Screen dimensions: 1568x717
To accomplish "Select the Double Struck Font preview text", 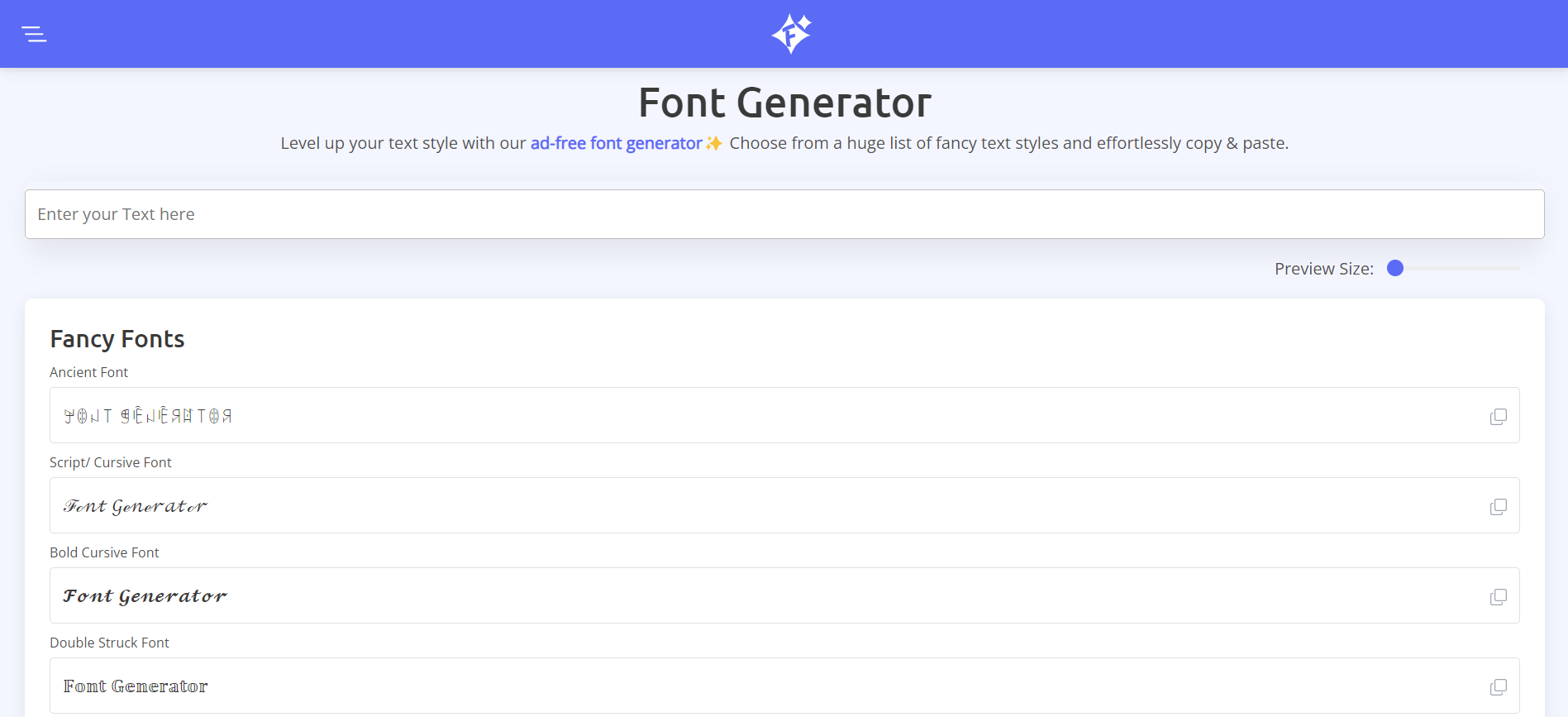I will coord(136,686).
